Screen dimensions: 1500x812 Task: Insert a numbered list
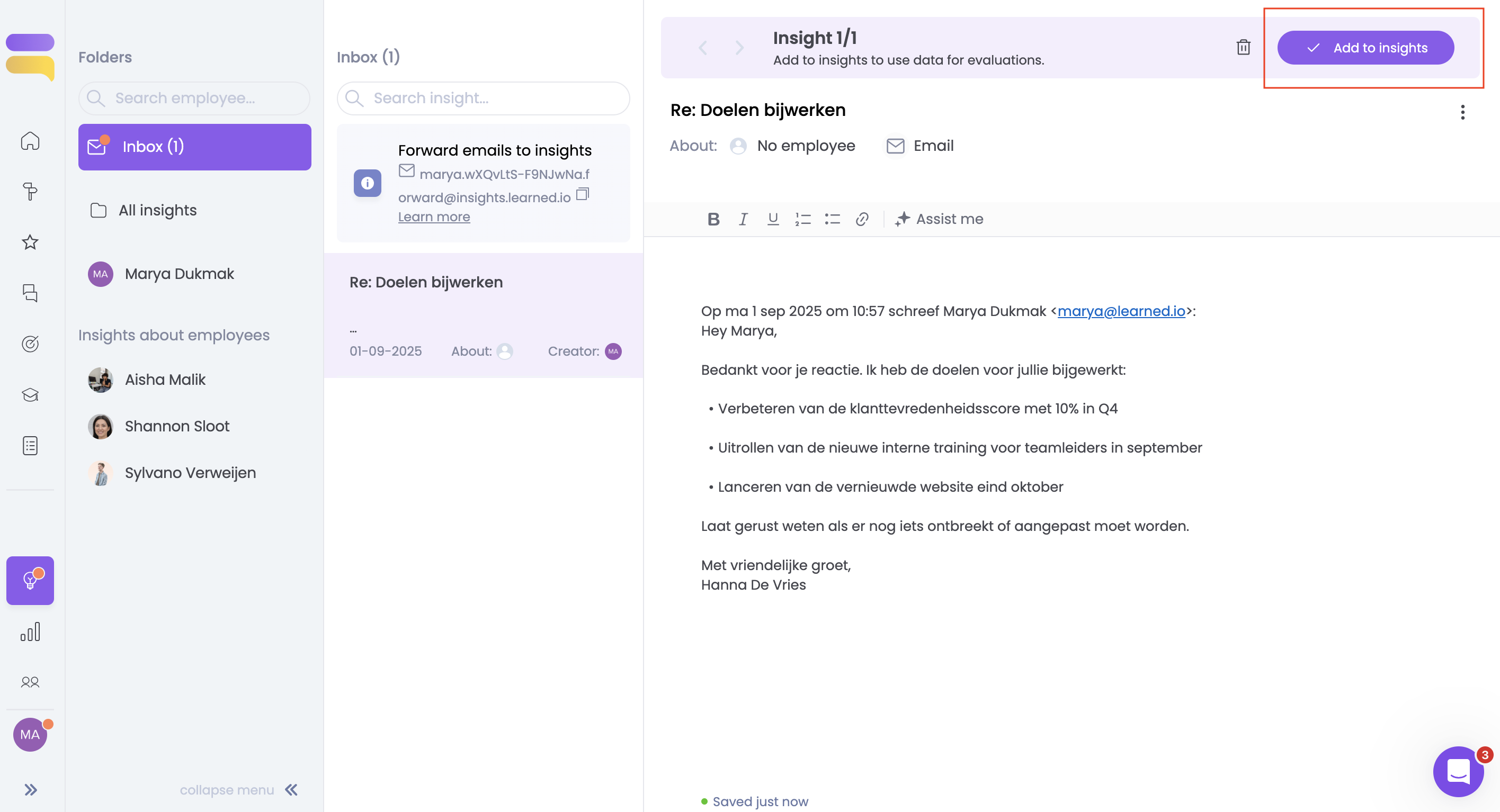[802, 219]
